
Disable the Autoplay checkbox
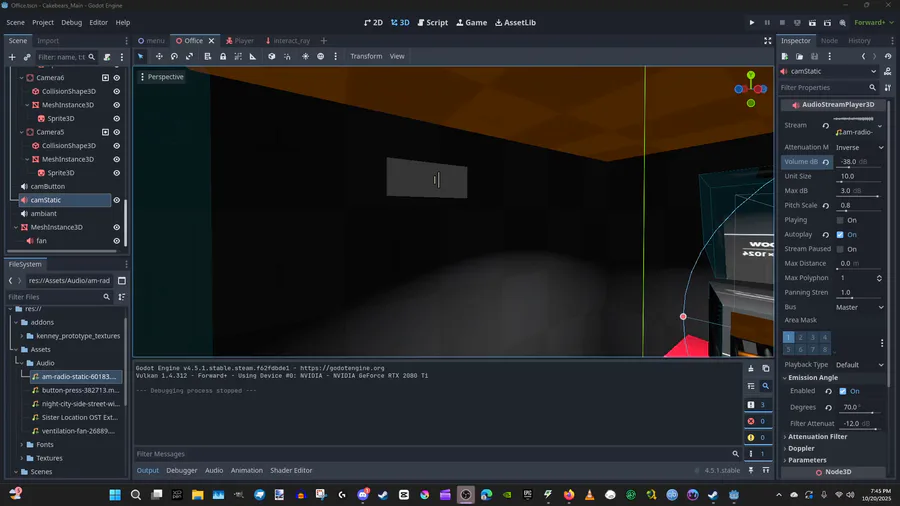840,235
